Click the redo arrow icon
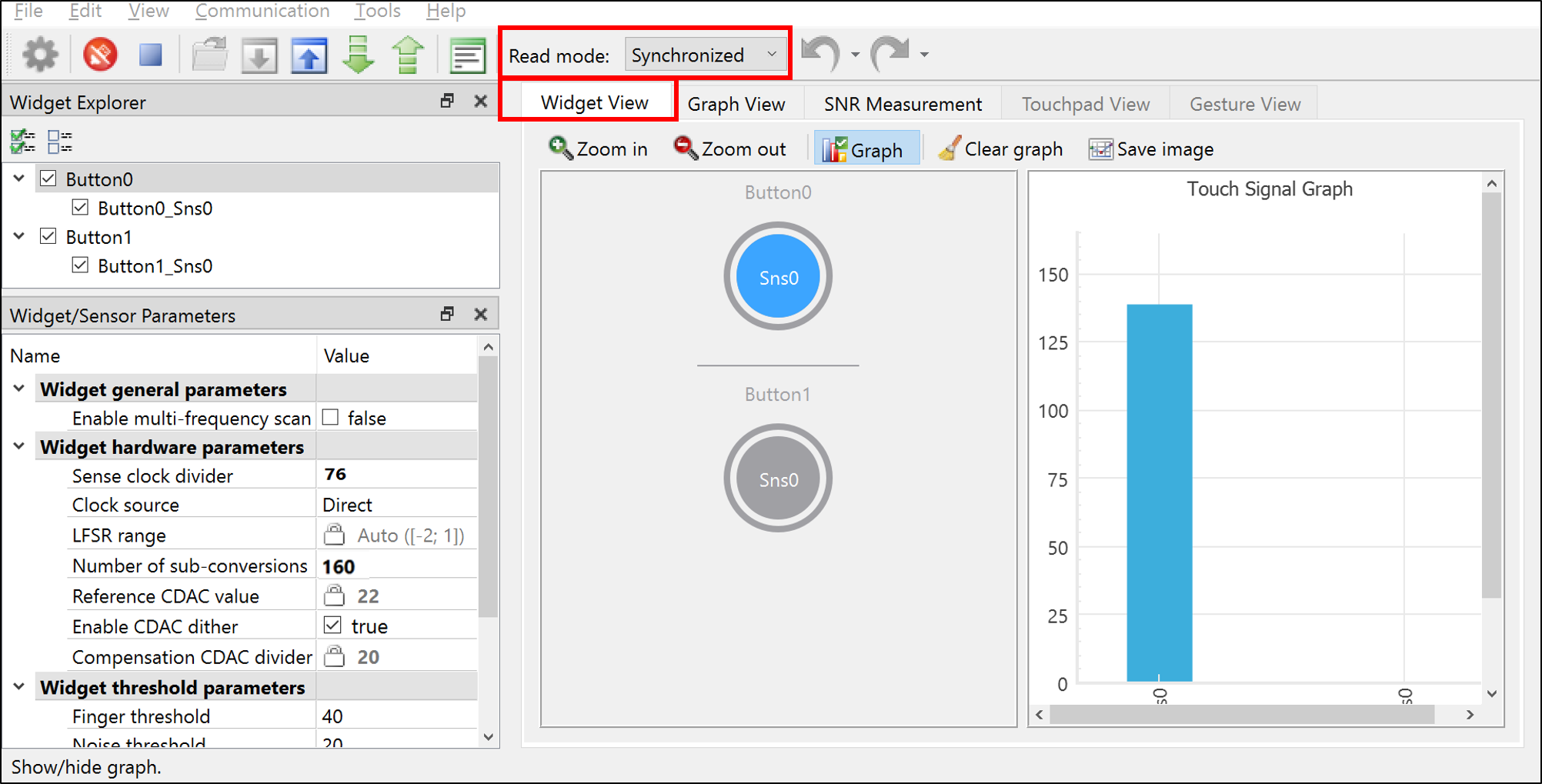 [x=890, y=54]
